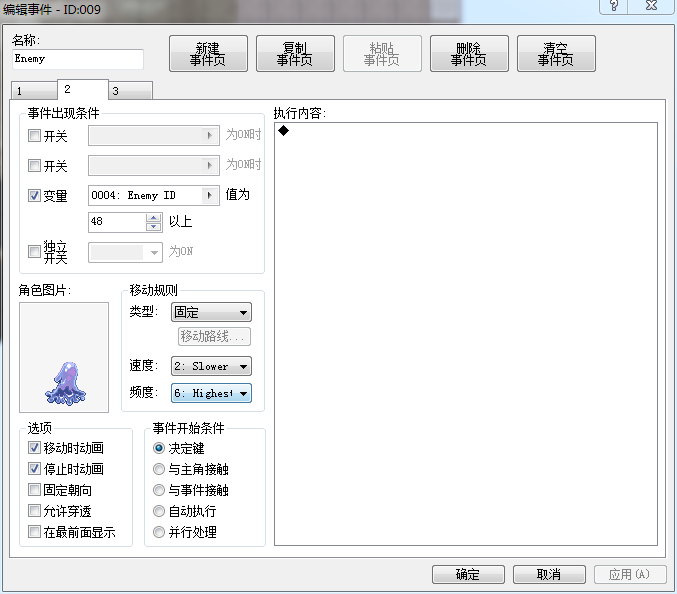Viewport: 677px width, 594px height.
Task: Confirm with the 确定 button
Action: (468, 574)
